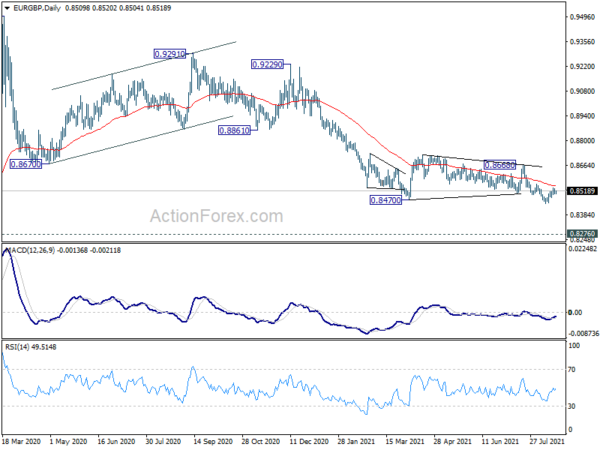Click the 0.92200 price axis value
Image resolution: width=600 pixels, height=450 pixels.
(582, 67)
